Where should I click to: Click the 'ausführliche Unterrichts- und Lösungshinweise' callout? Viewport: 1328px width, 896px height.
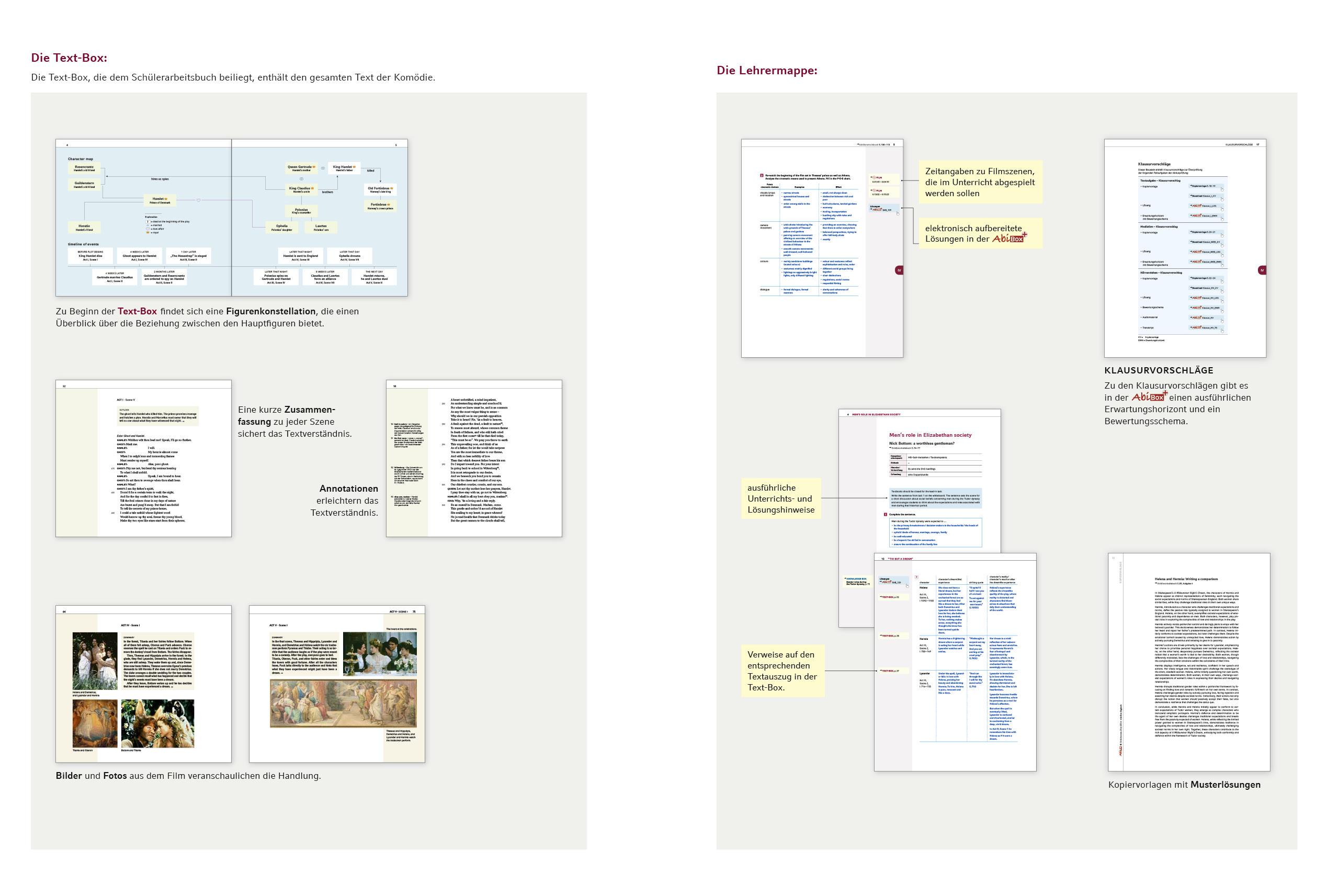[x=780, y=499]
